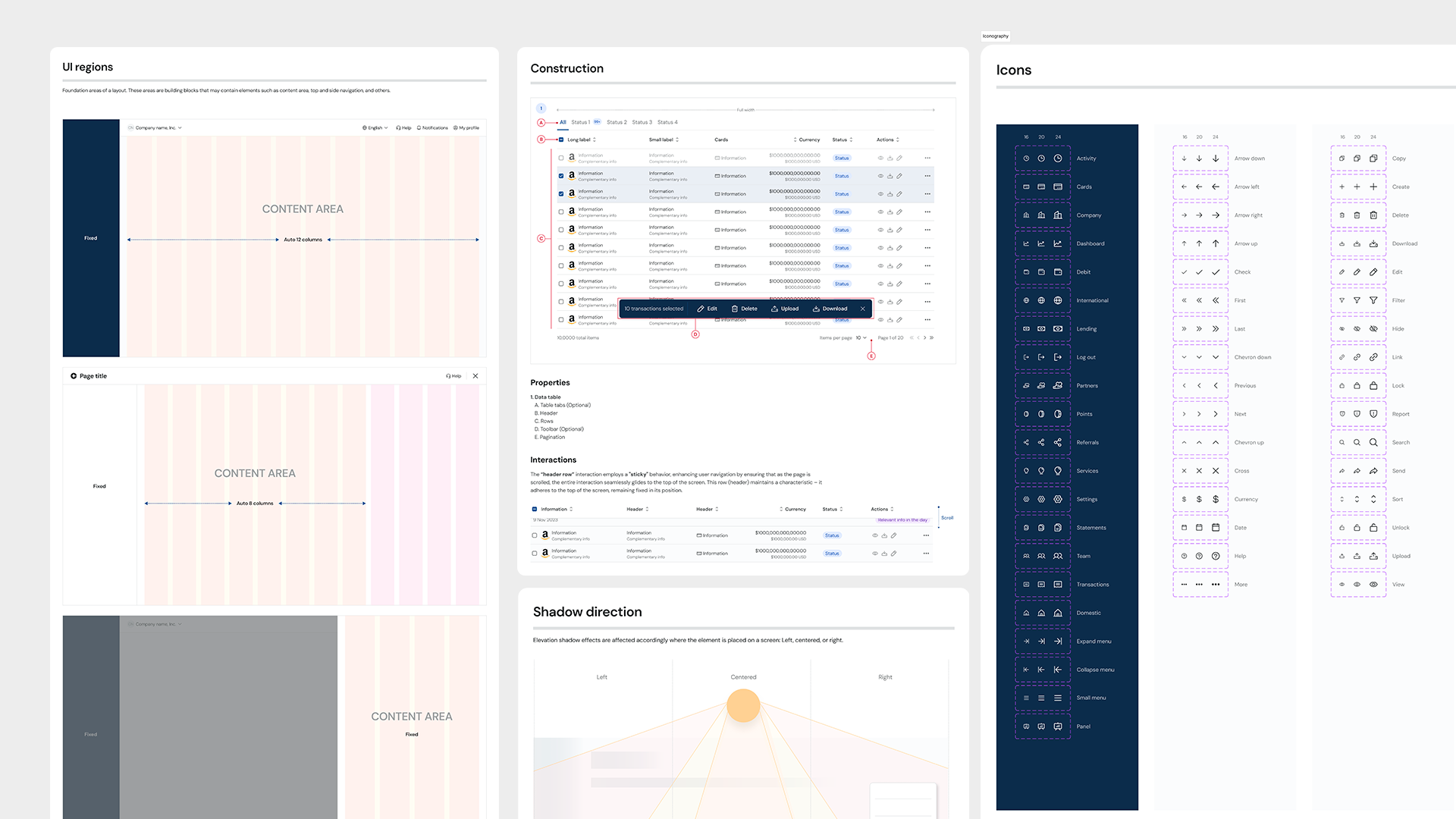Click the next page arrow in pagination

click(x=924, y=337)
